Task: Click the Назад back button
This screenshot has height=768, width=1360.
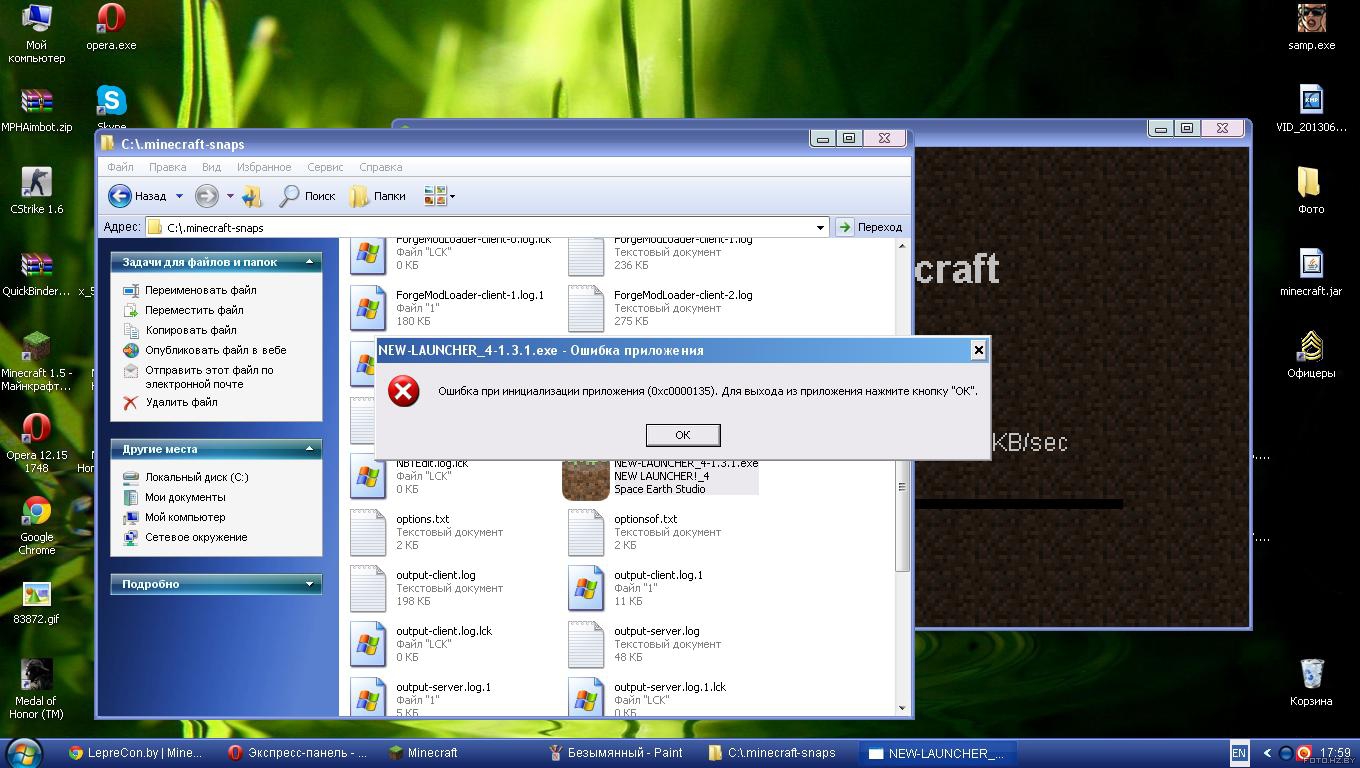Action: [x=139, y=196]
